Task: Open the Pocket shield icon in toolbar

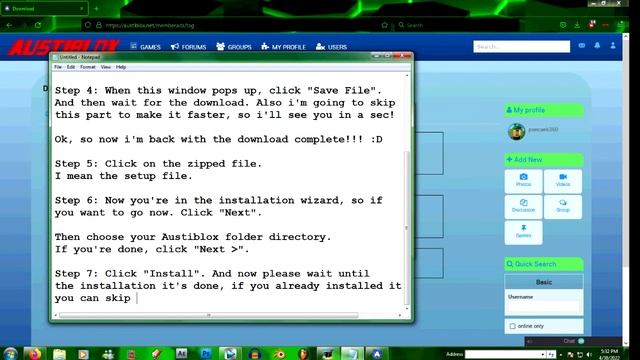Action: click(x=563, y=25)
